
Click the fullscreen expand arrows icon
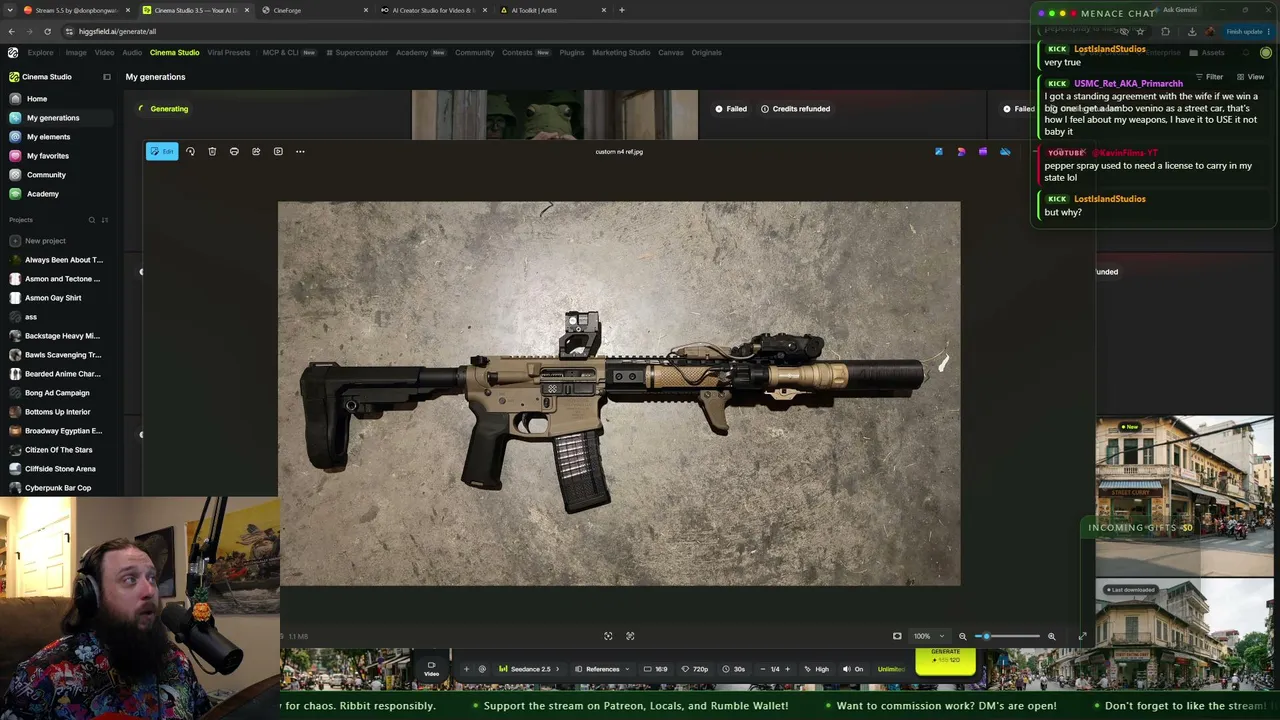coord(1082,636)
